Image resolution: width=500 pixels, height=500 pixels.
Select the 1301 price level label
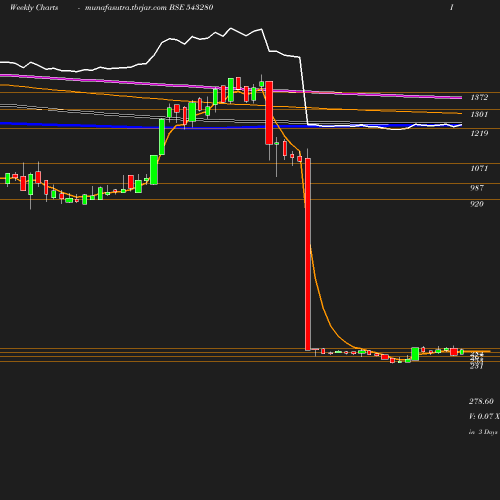coord(479,114)
